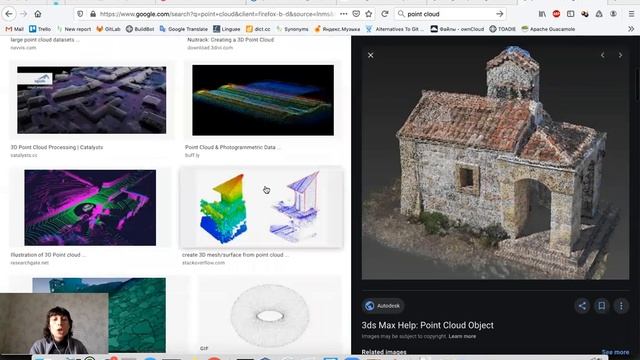The image size is (640, 360).
Task: Open the Trello bookmark
Action: coord(40,29)
